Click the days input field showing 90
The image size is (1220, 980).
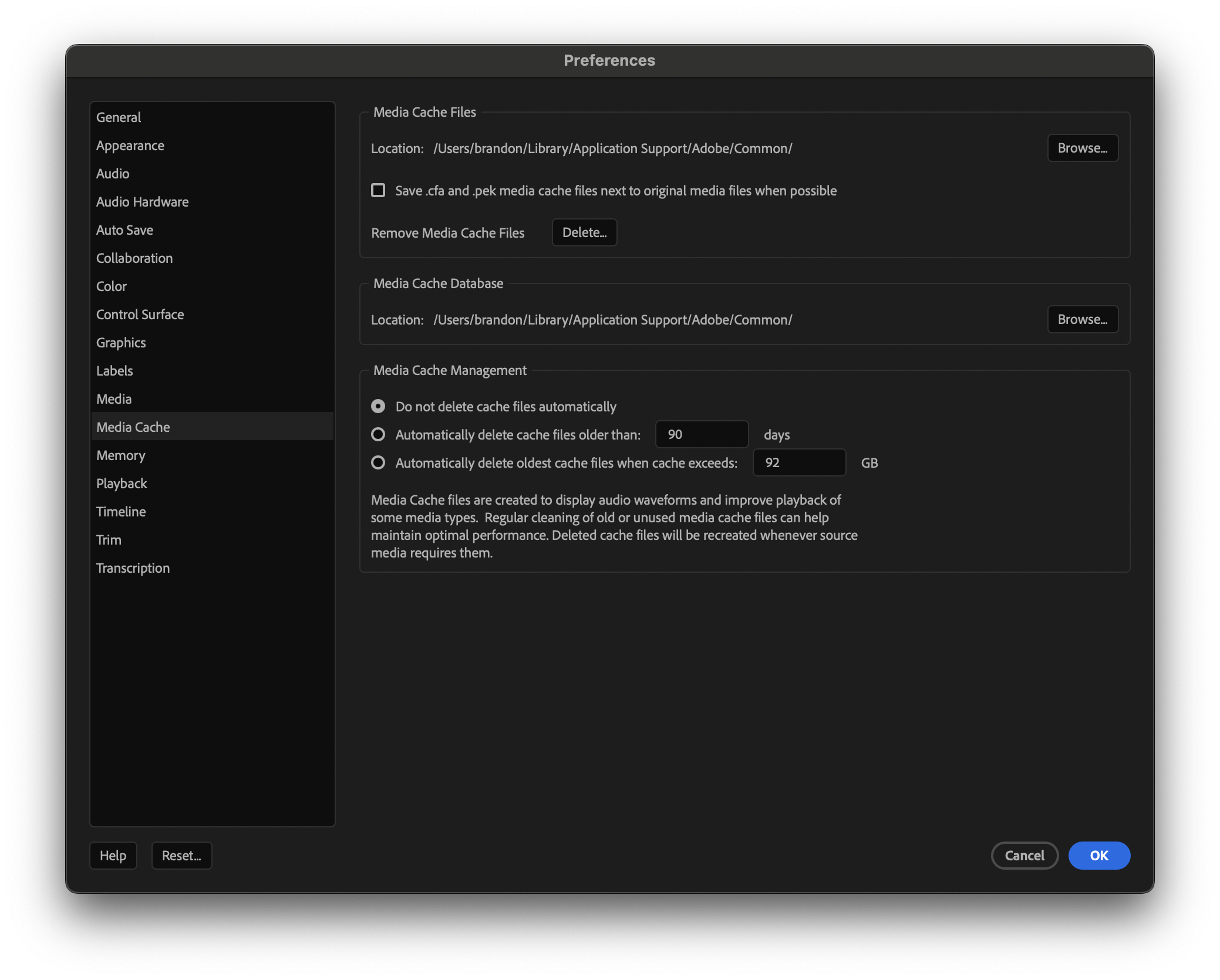tap(701, 434)
